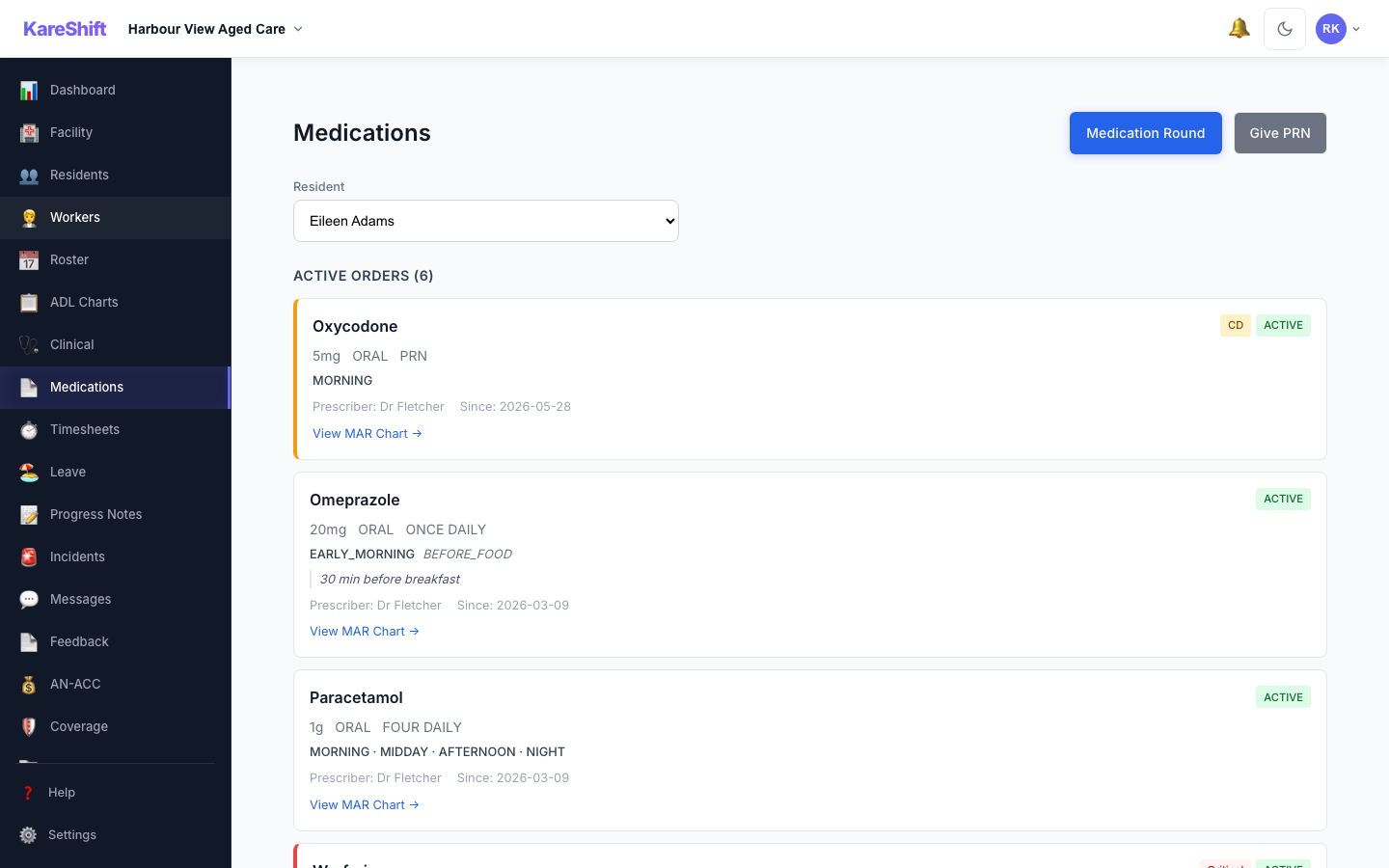Screen dimensions: 1389x868
Task: Click the Timesheets stopwatch icon
Action: (29, 429)
